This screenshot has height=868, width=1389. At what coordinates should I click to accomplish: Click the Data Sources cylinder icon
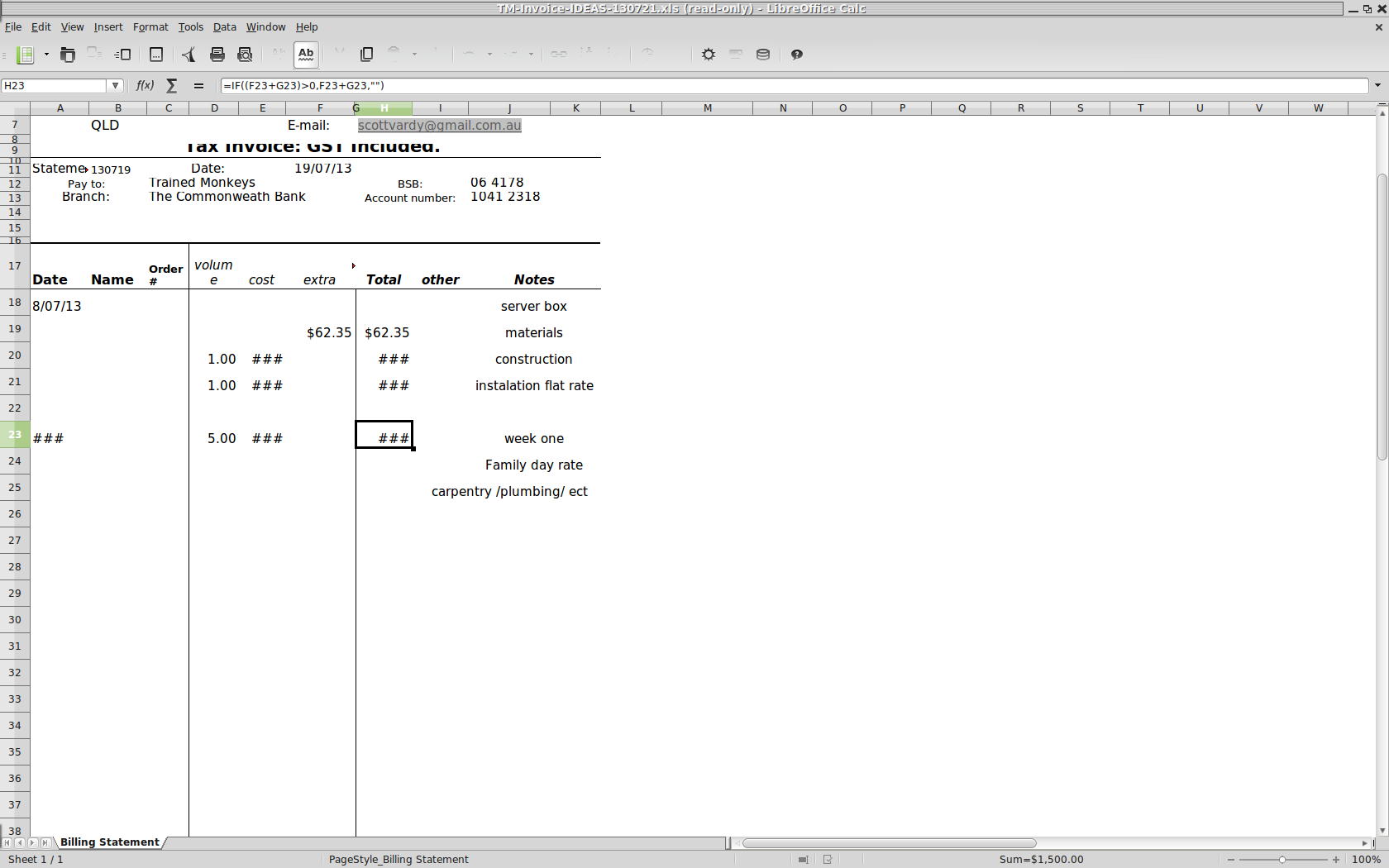(763, 55)
